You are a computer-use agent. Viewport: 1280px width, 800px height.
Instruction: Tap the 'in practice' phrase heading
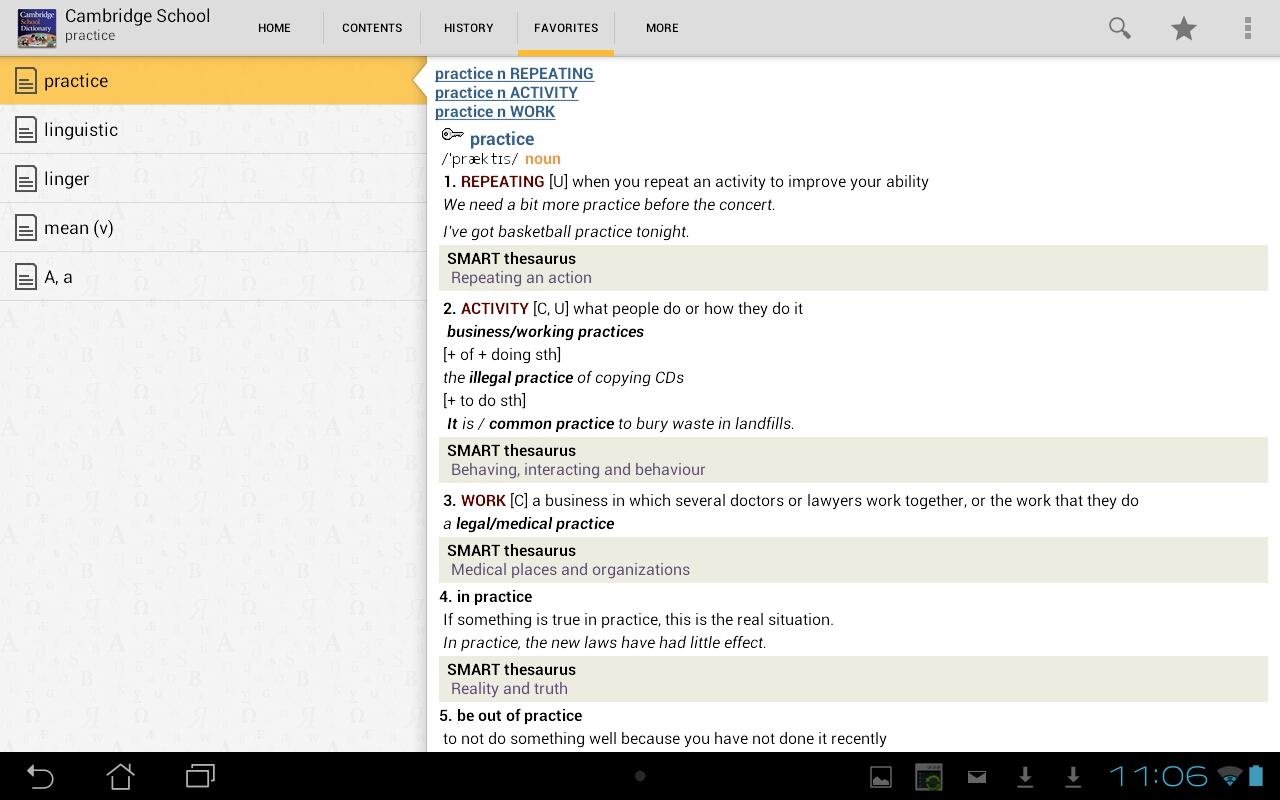[494, 597]
